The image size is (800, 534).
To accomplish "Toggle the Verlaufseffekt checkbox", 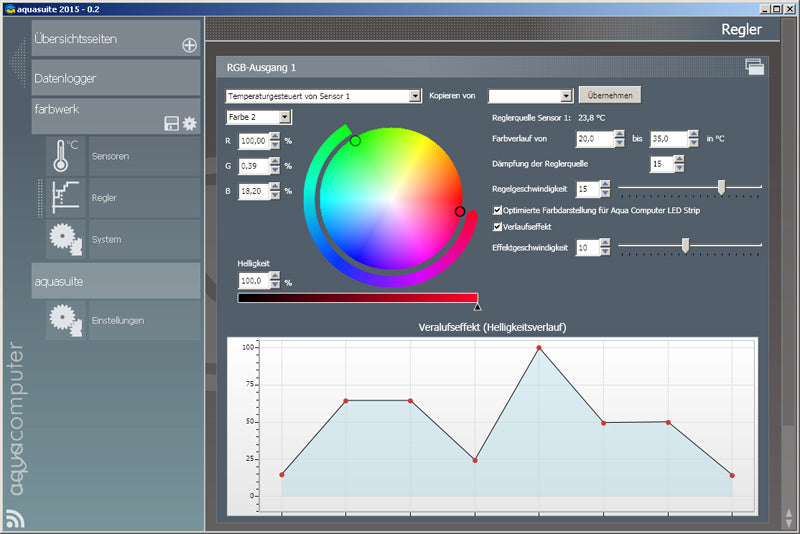I will pos(498,227).
